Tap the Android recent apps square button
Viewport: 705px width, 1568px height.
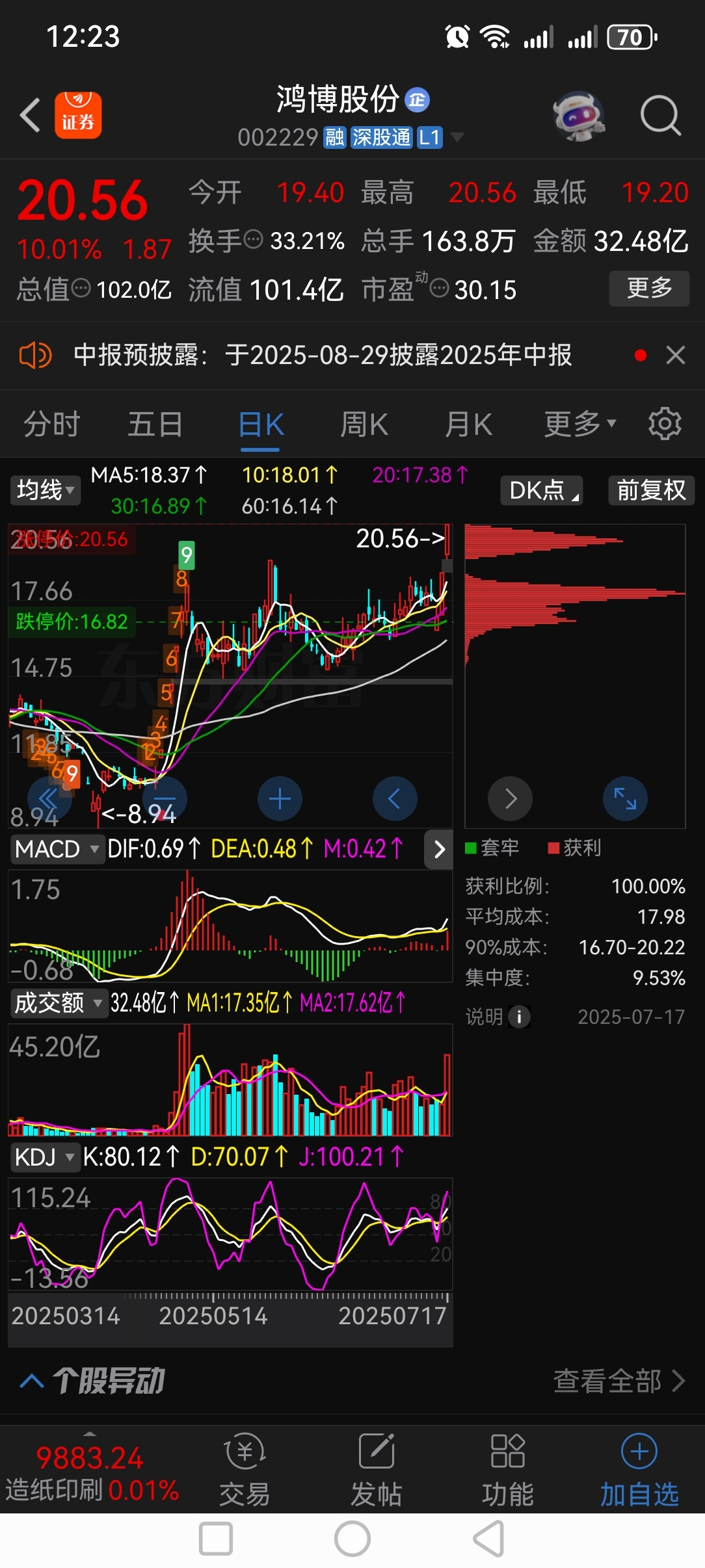click(x=216, y=1539)
